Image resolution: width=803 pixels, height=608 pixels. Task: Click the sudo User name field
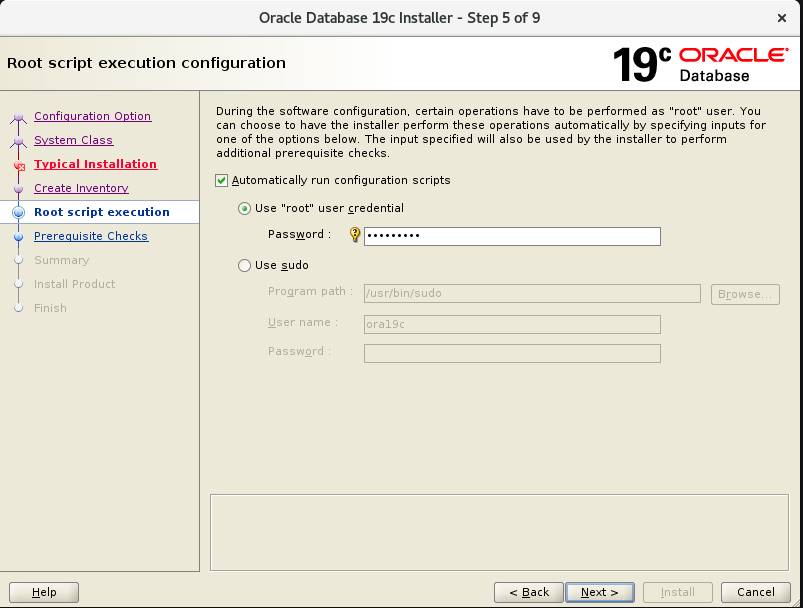(512, 324)
